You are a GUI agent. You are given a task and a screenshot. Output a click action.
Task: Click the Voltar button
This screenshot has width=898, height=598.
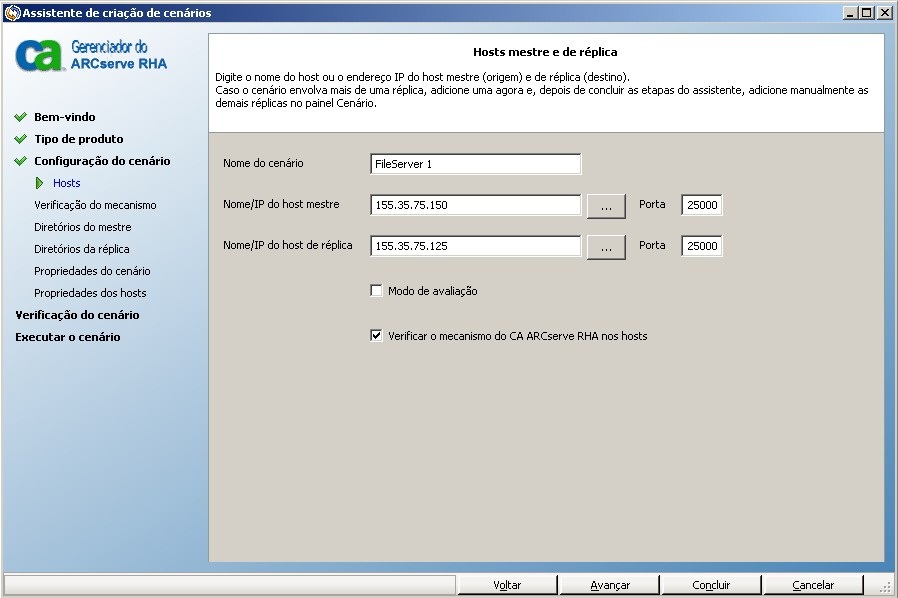pyautogui.click(x=507, y=585)
